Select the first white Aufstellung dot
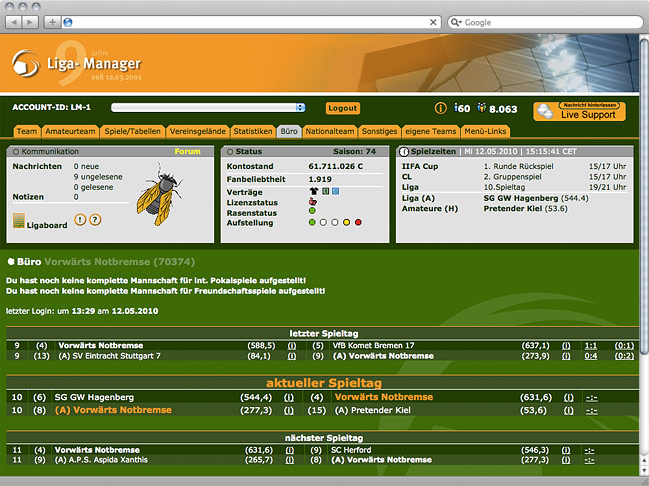 coord(323,222)
